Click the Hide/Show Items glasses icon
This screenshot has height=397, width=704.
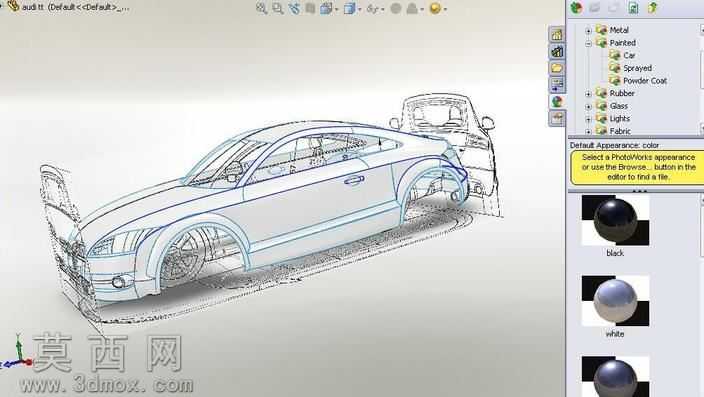[372, 8]
